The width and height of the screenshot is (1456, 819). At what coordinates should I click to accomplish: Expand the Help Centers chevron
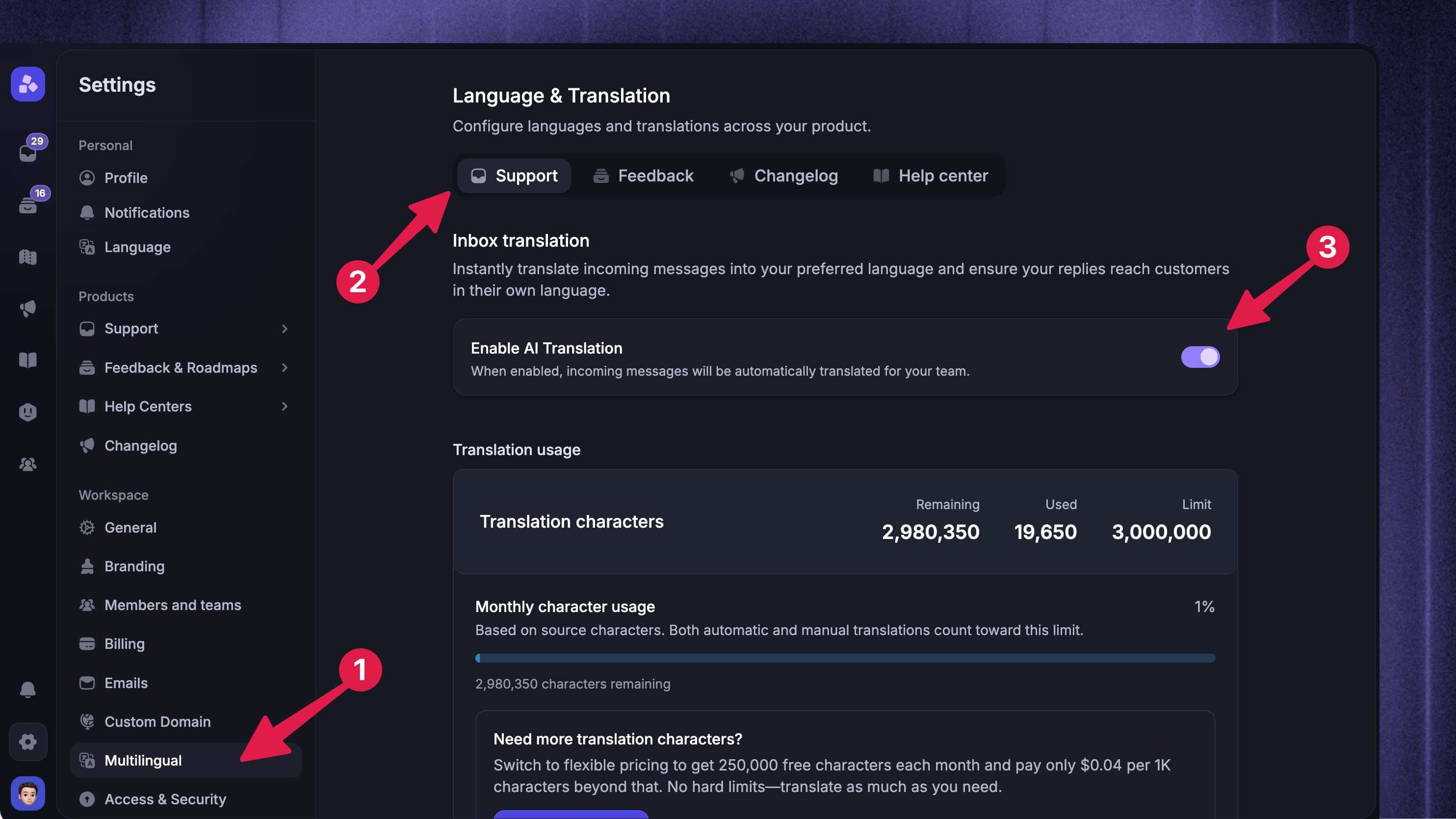click(x=285, y=407)
